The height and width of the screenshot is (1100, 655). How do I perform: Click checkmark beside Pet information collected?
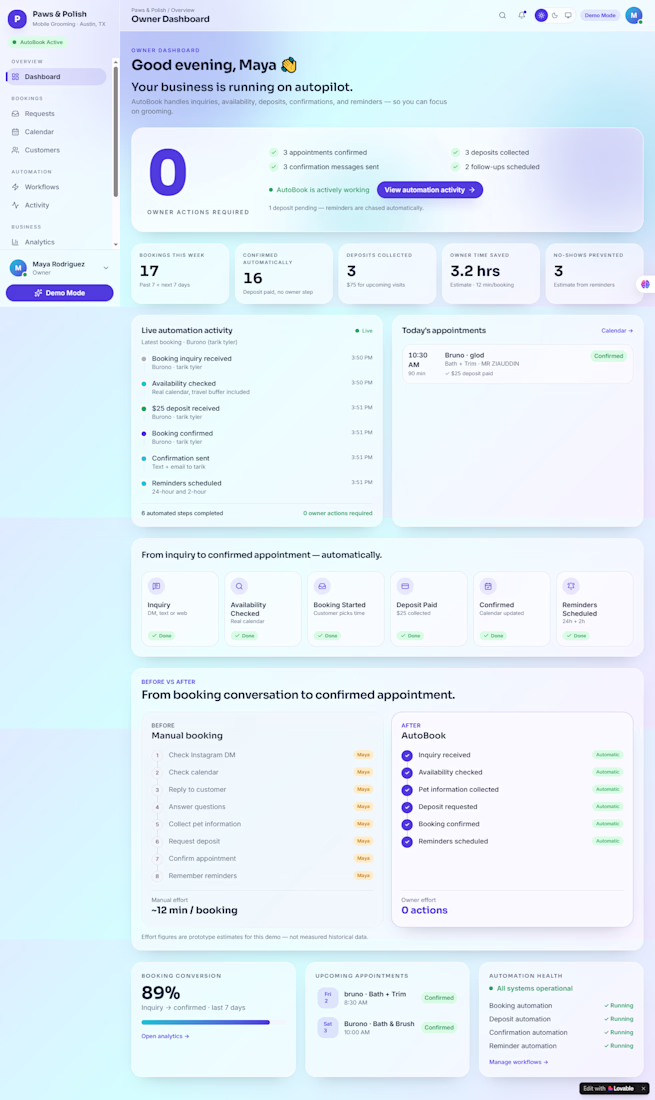407,790
